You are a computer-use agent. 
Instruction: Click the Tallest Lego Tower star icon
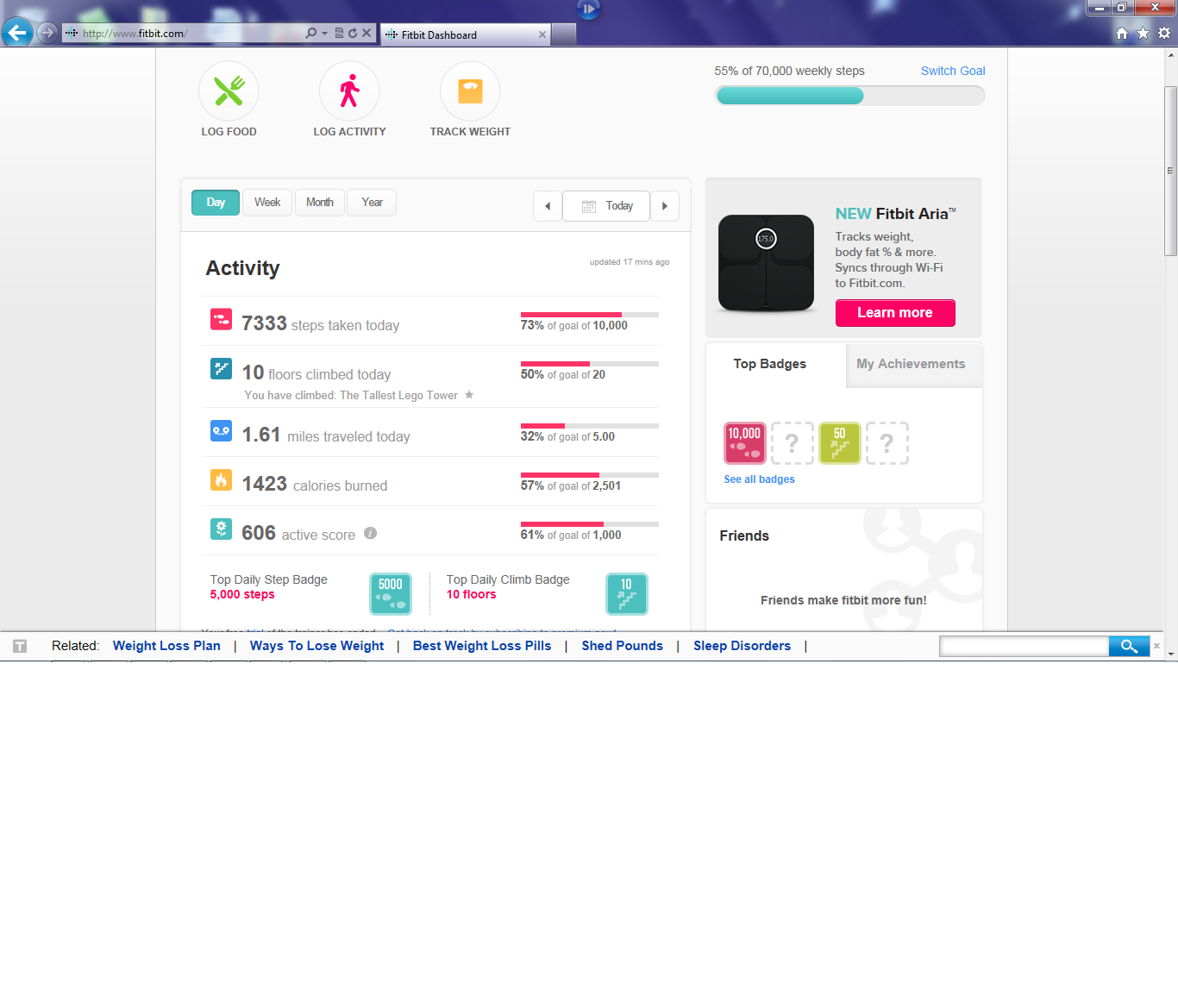(x=469, y=395)
